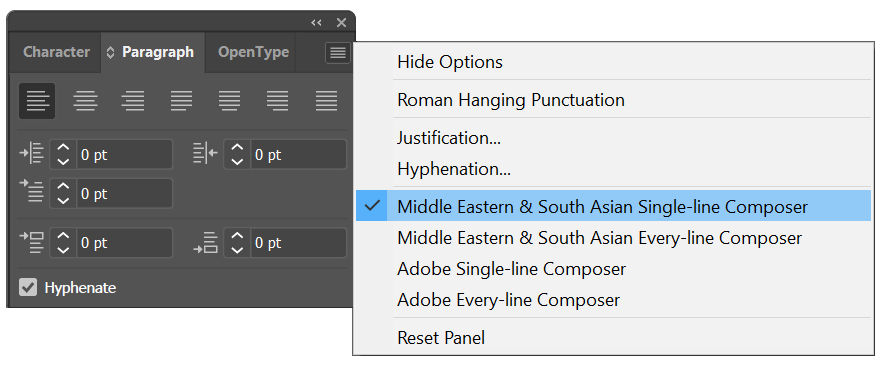
Task: Switch to the Character tab
Action: (56, 52)
